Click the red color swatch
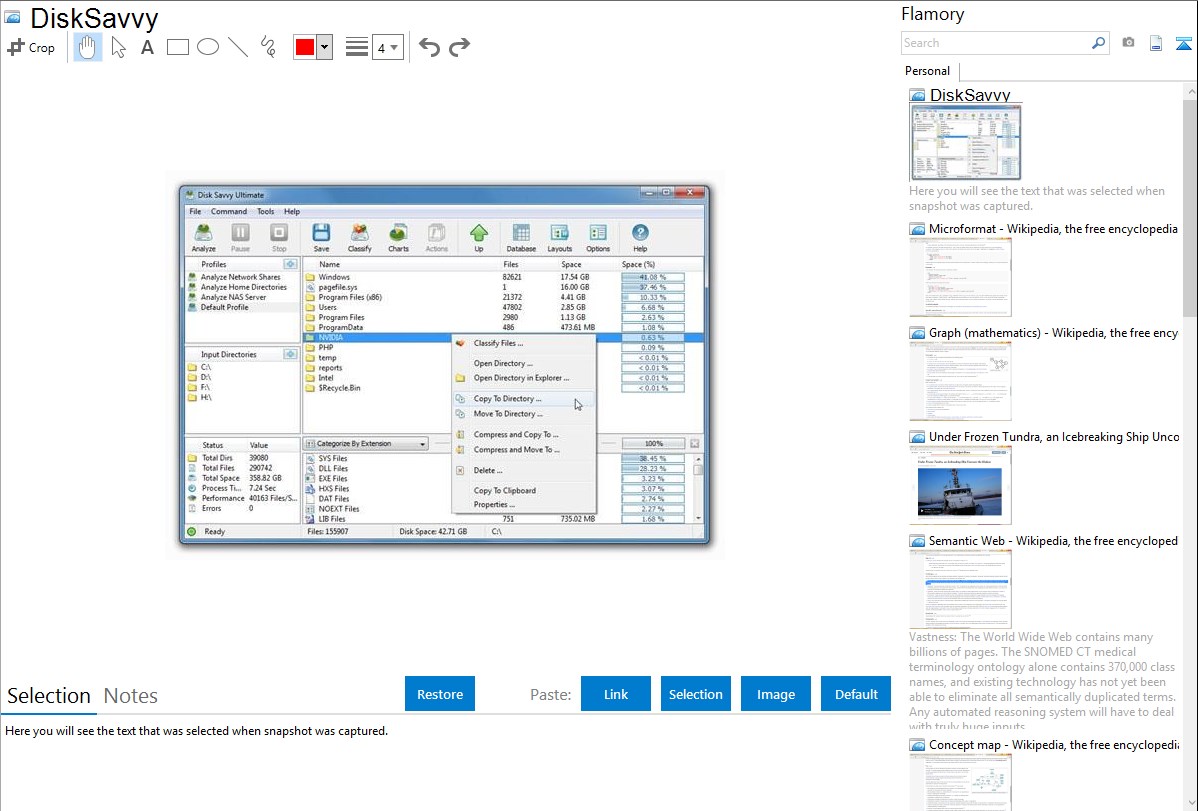 click(305, 47)
